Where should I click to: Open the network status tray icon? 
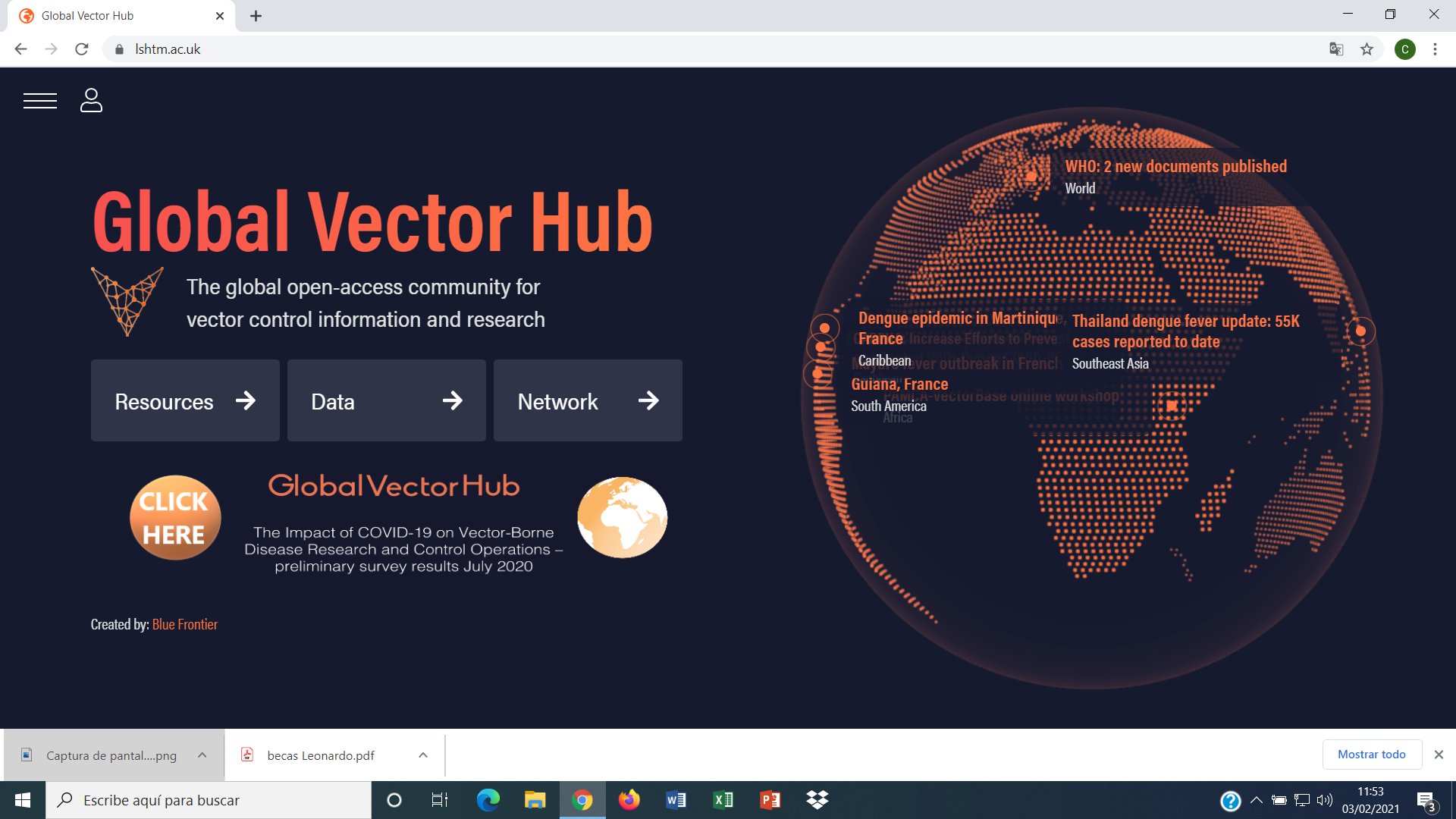(1302, 800)
